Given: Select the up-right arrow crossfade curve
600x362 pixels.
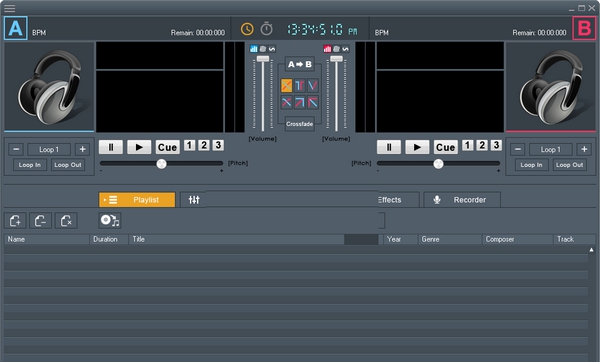Looking at the screenshot, I should point(300,102).
